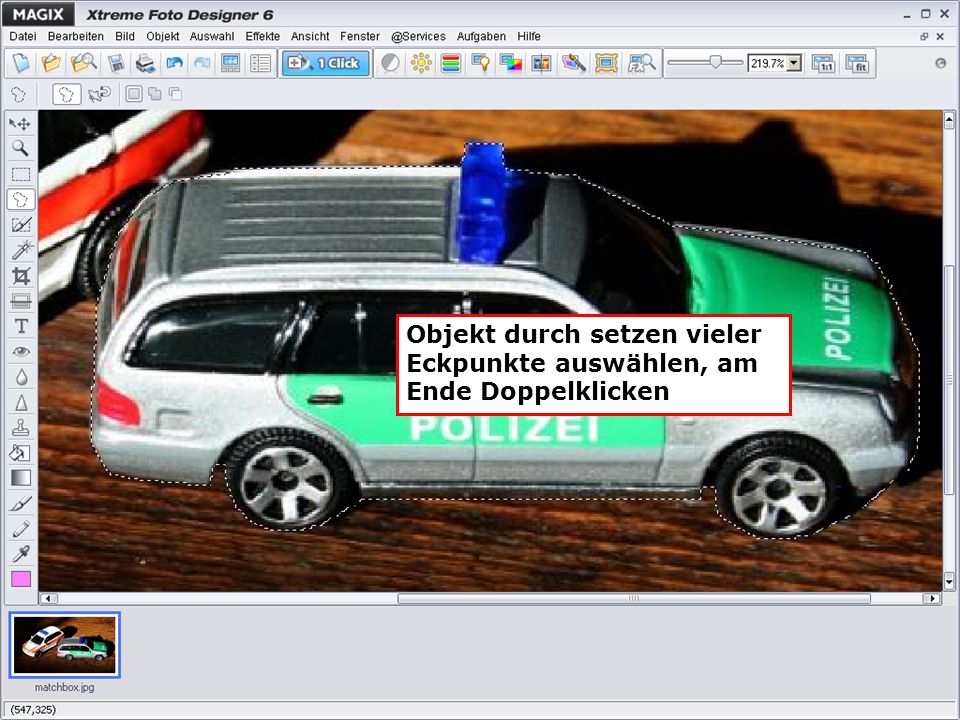Viewport: 960px width, 720px height.
Task: Adjust the zoom slider handle
Action: pos(714,62)
